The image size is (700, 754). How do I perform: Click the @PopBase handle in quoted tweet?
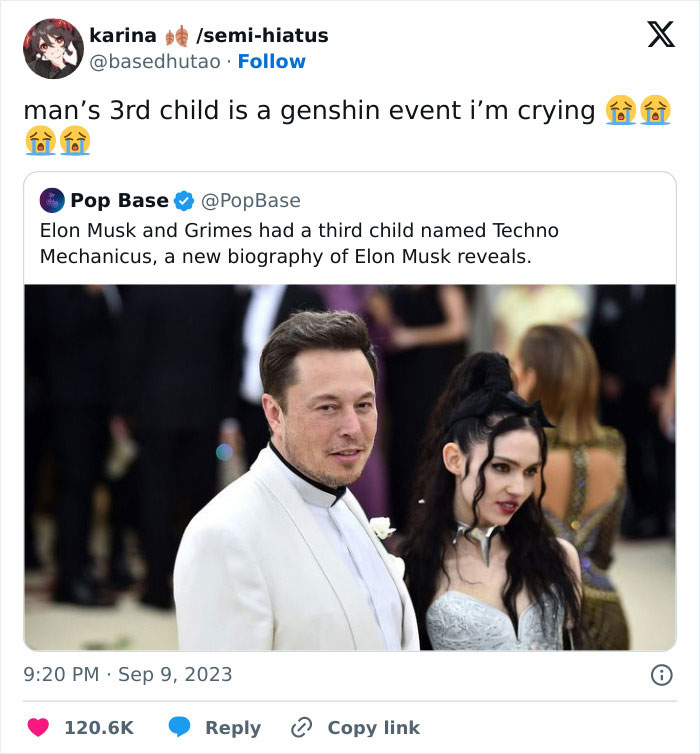coord(251,201)
